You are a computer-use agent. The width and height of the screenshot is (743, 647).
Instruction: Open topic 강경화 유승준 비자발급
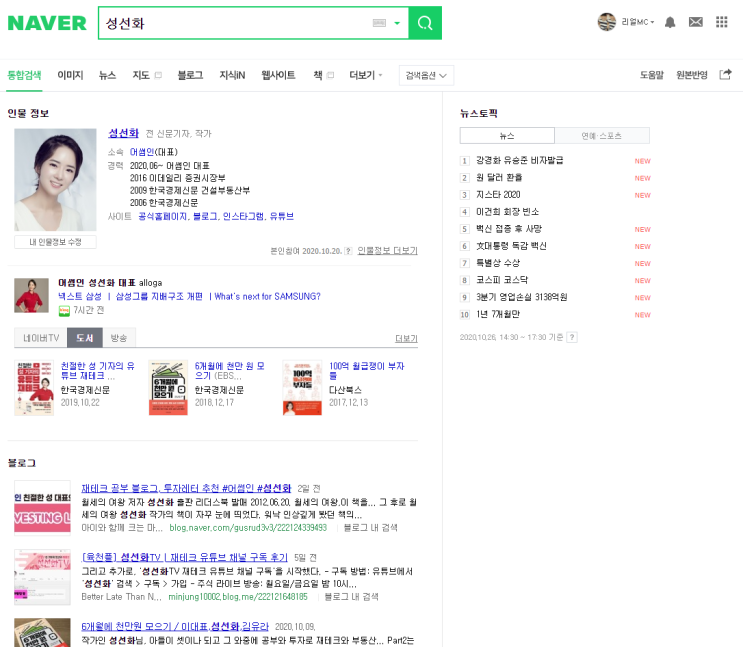[x=519, y=161]
